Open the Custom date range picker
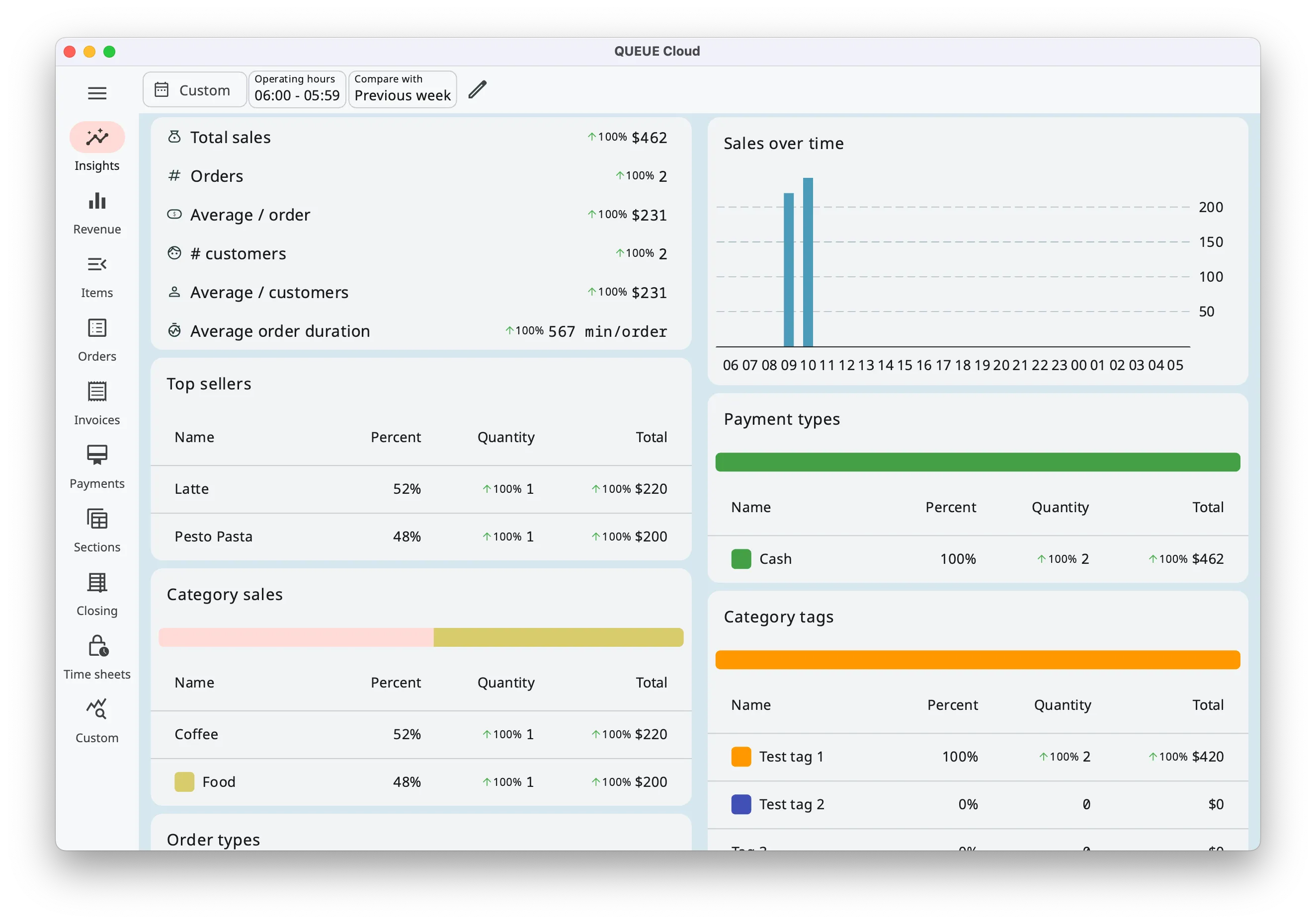1316x924 pixels. coord(194,90)
